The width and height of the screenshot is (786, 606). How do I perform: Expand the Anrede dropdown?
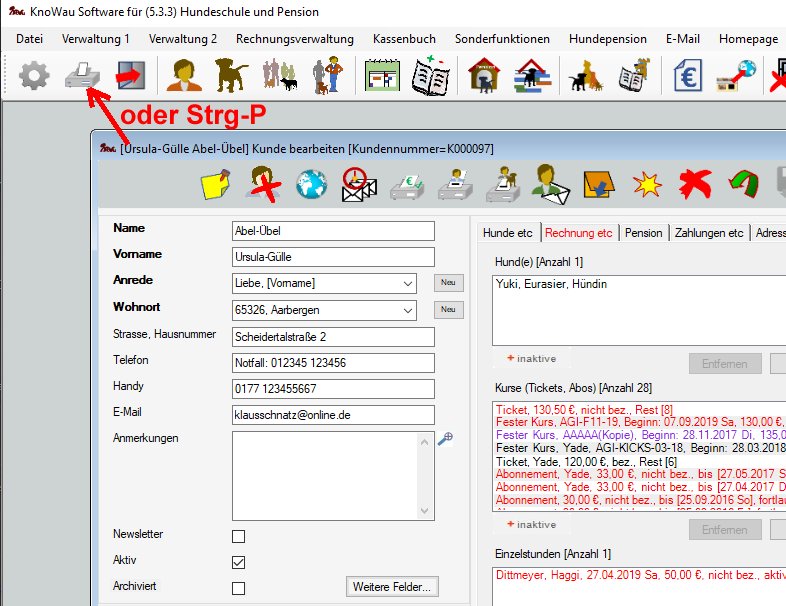pyautogui.click(x=406, y=283)
